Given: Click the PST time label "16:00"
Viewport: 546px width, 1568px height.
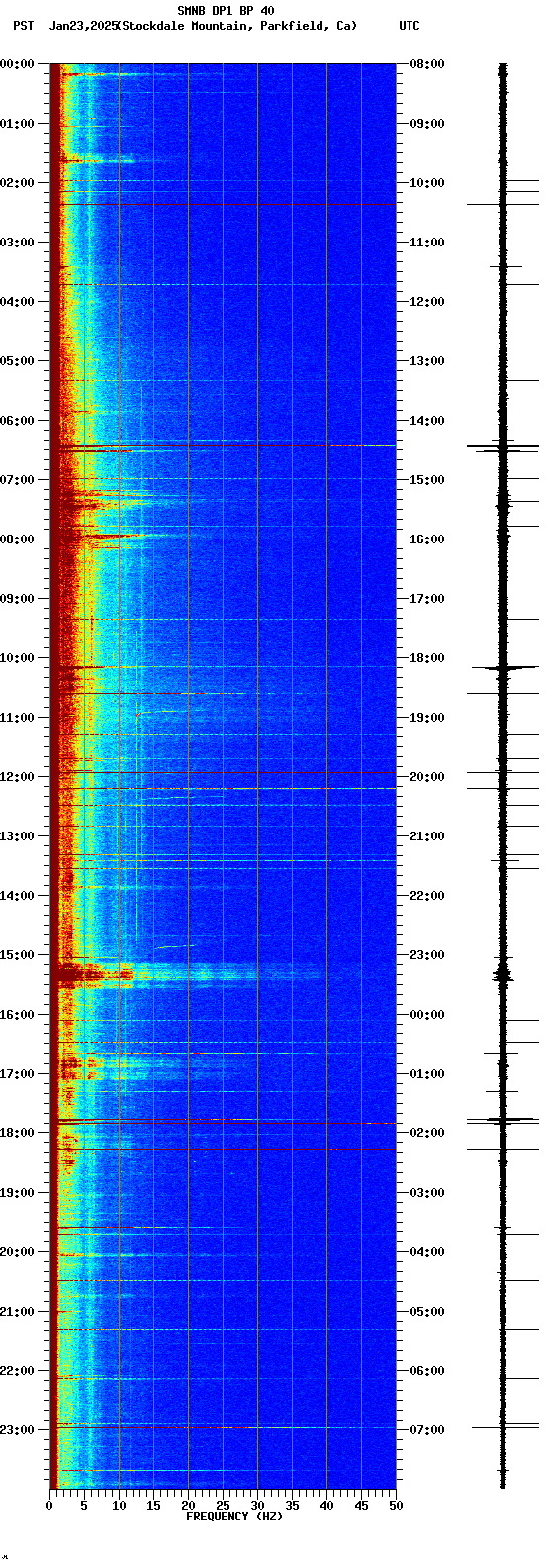Looking at the screenshot, I should point(18,1014).
